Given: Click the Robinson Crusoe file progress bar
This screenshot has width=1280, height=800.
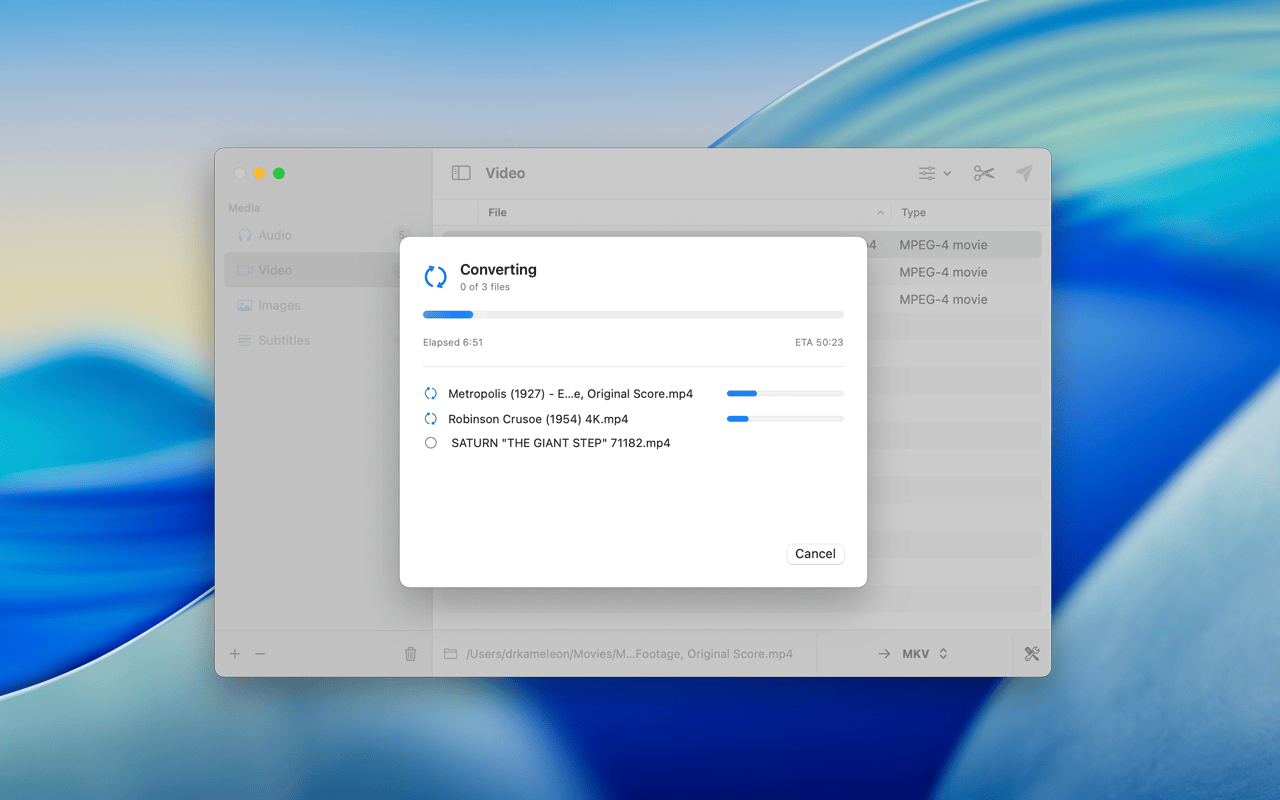Looking at the screenshot, I should (785, 419).
